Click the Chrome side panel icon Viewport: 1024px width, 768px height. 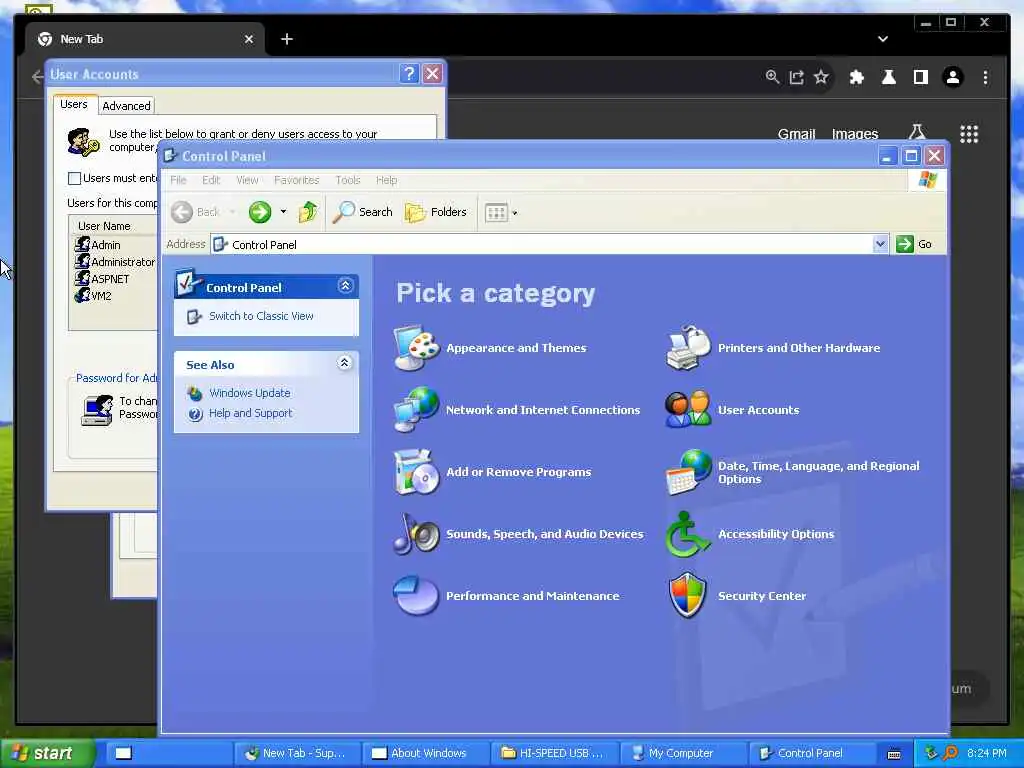tap(921, 78)
